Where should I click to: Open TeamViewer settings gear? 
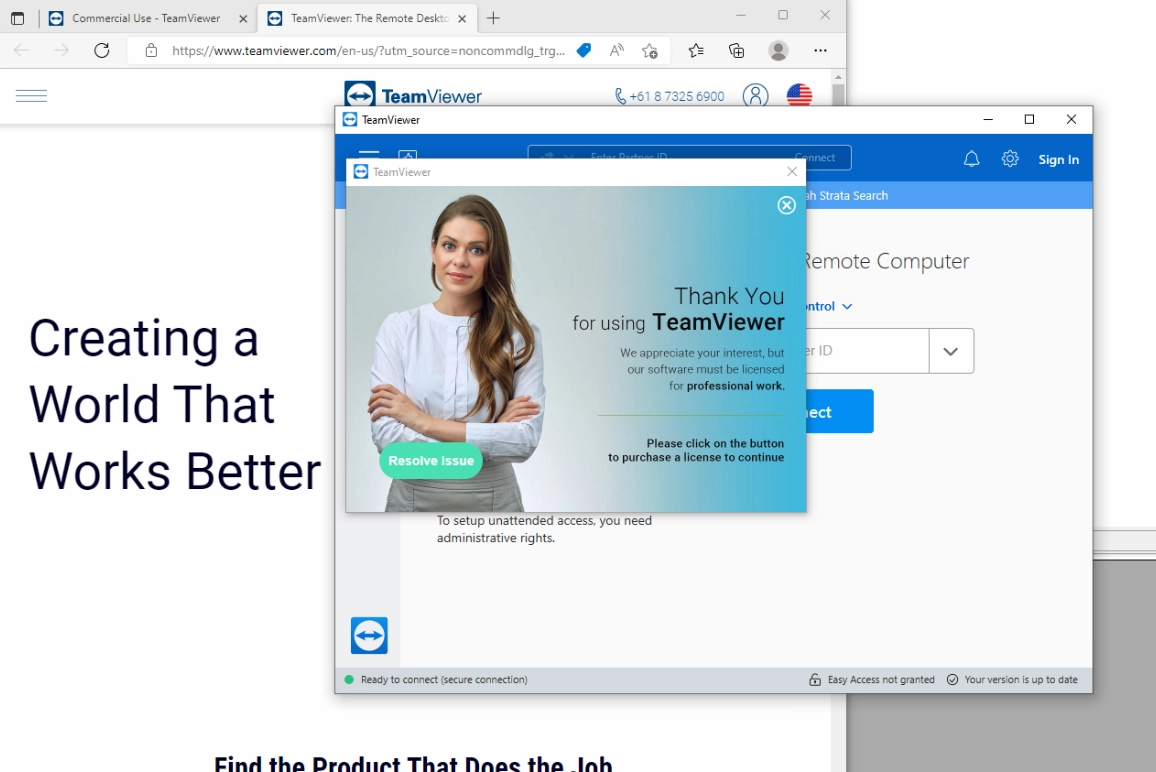coord(1010,159)
